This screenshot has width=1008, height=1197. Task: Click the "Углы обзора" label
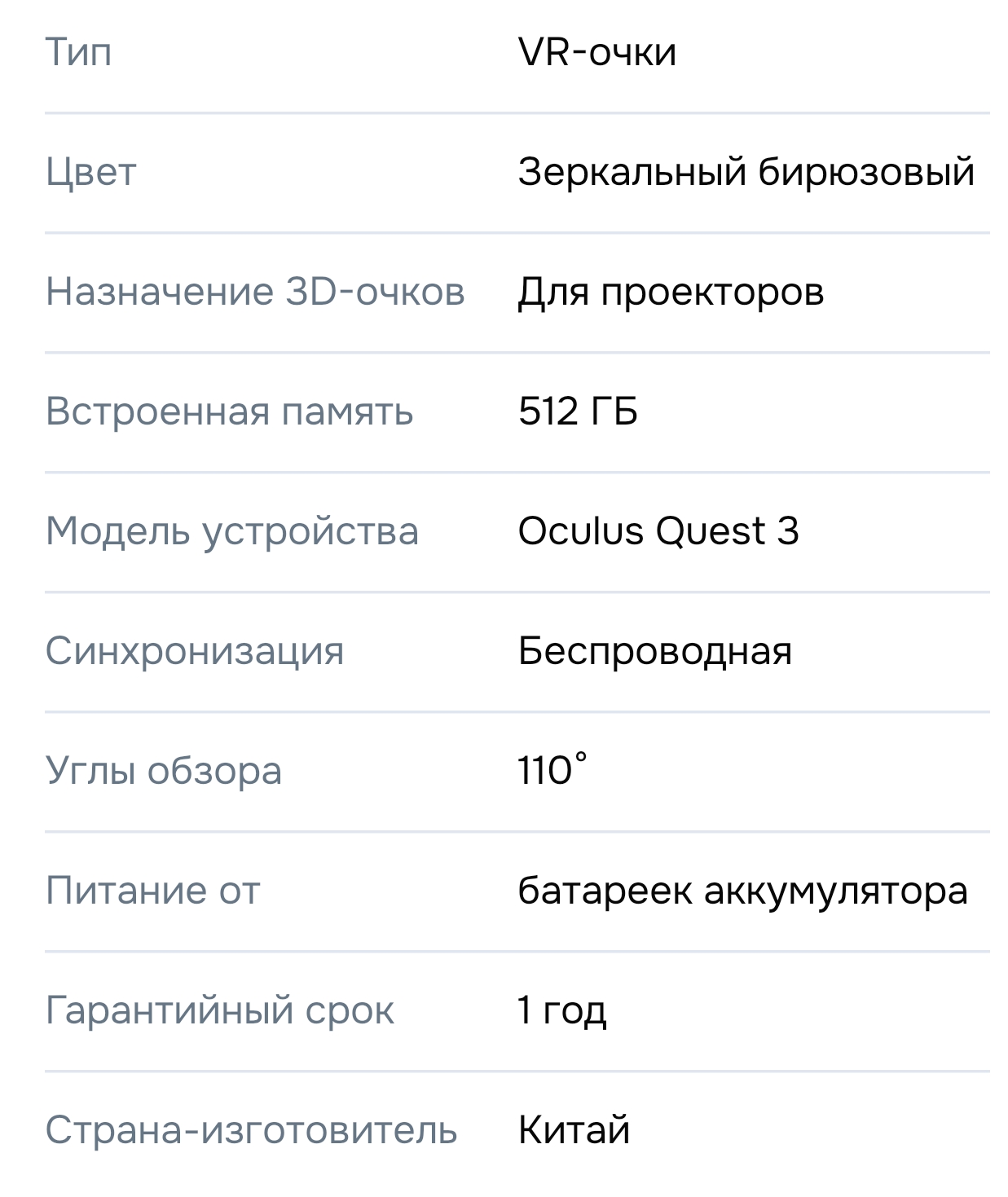coord(164,771)
